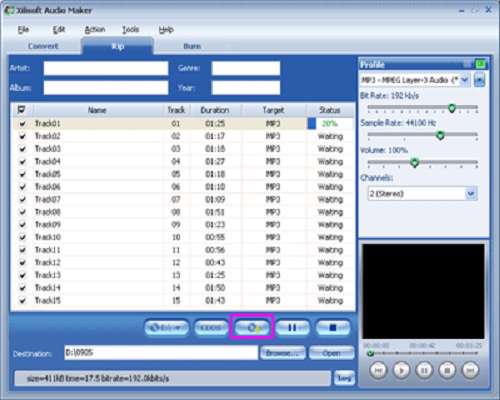Select the Rip tab
The width and height of the screenshot is (500, 400).
click(118, 46)
